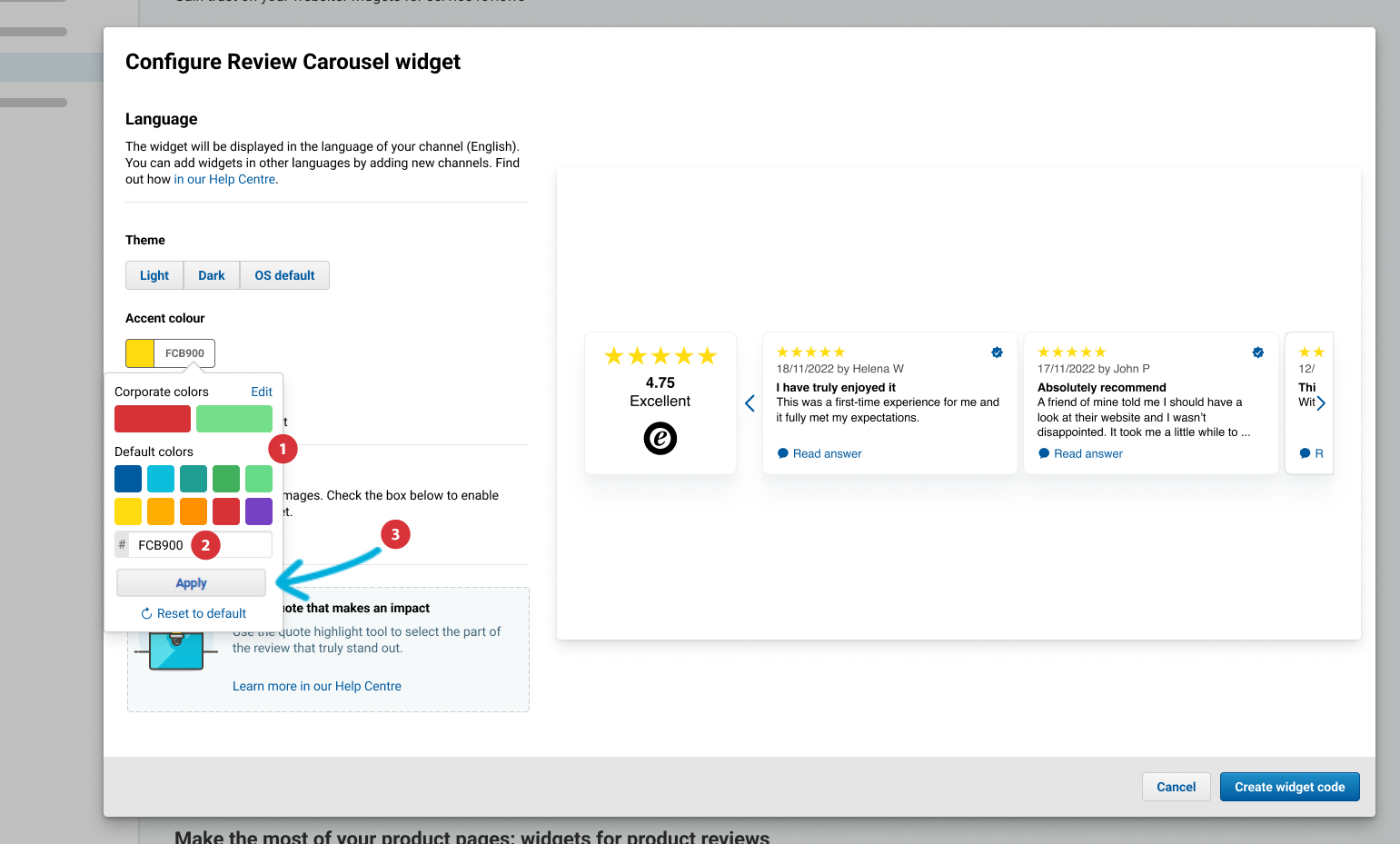Click verified badge on John P review

[x=1258, y=352]
